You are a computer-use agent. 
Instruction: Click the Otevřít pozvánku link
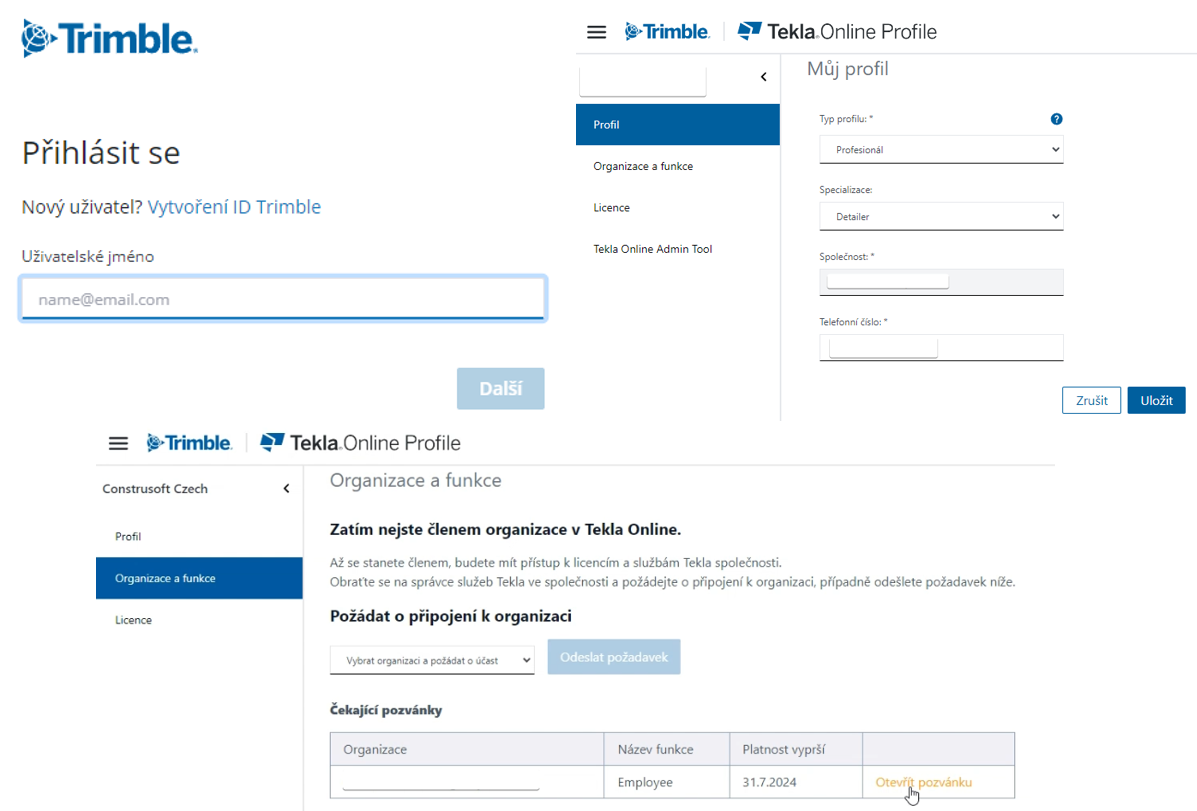924,782
